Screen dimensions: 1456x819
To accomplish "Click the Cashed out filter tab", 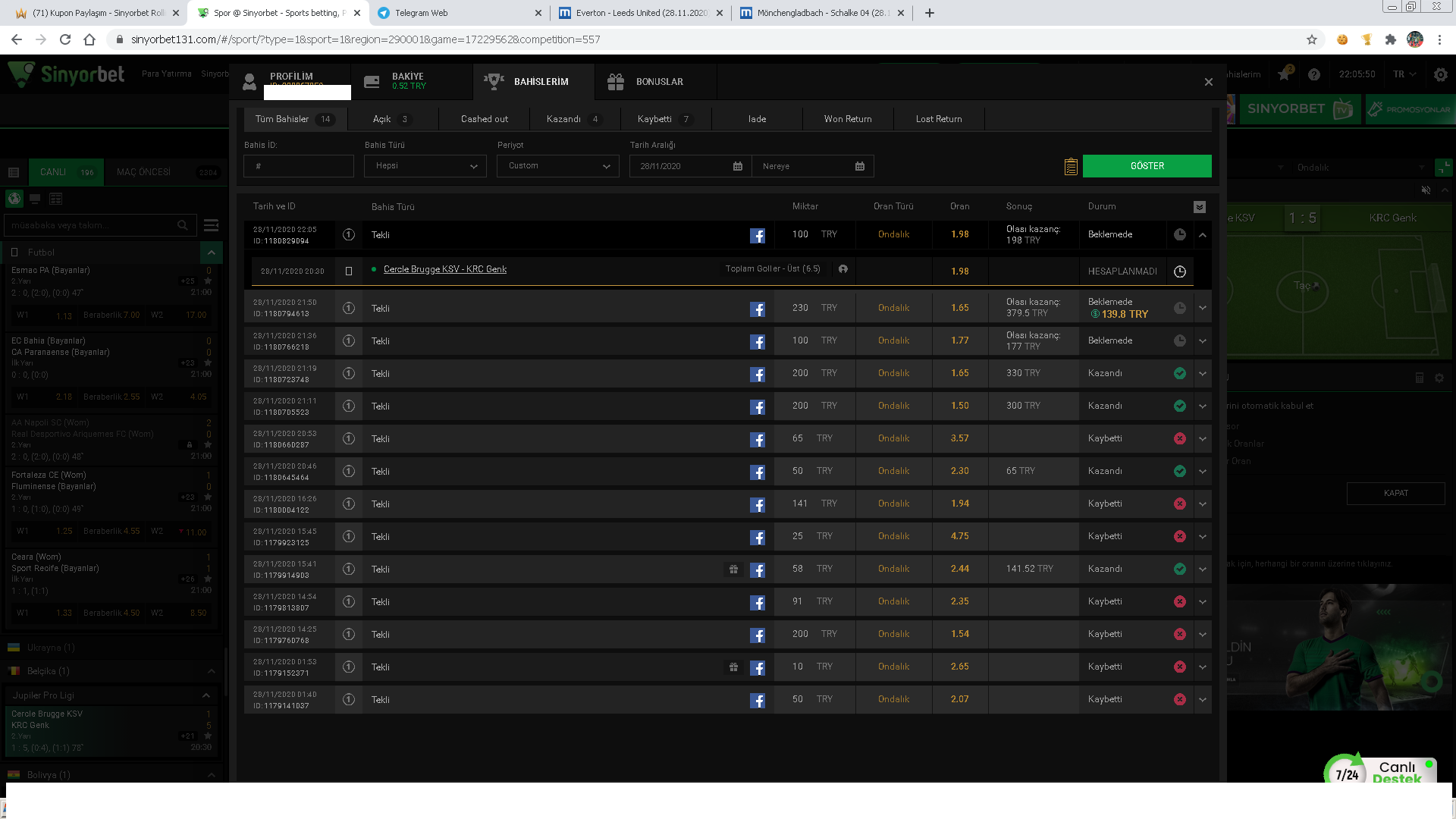I will 485,119.
